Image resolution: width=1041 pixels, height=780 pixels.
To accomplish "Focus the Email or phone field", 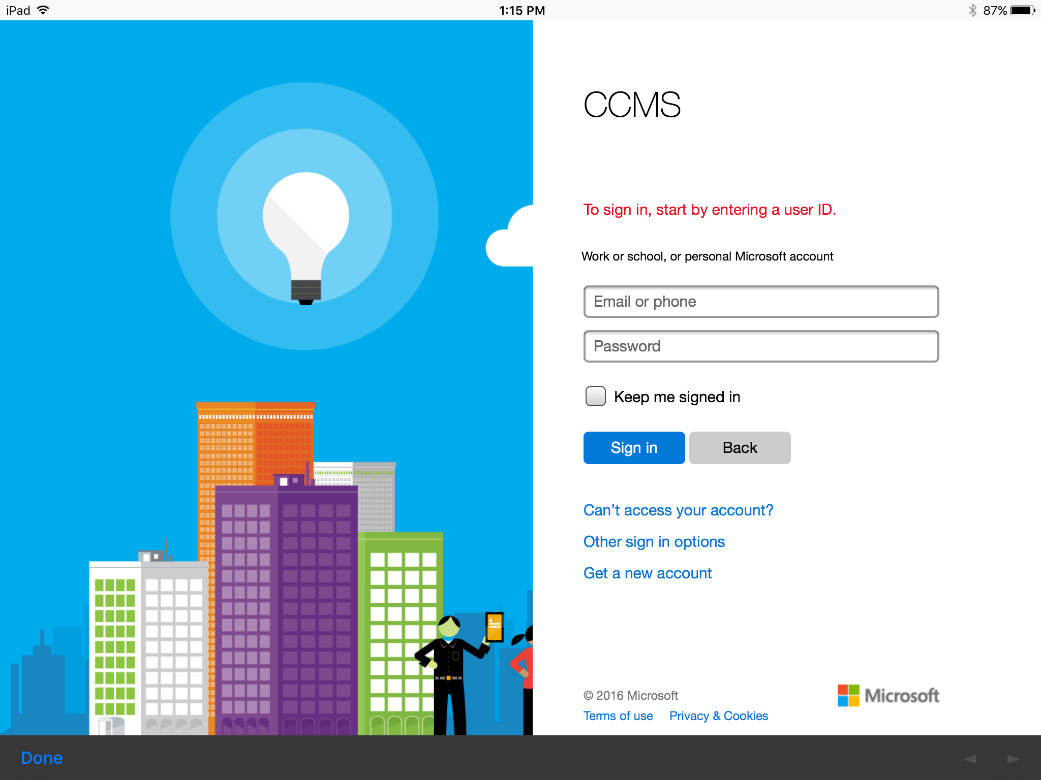I will point(761,302).
